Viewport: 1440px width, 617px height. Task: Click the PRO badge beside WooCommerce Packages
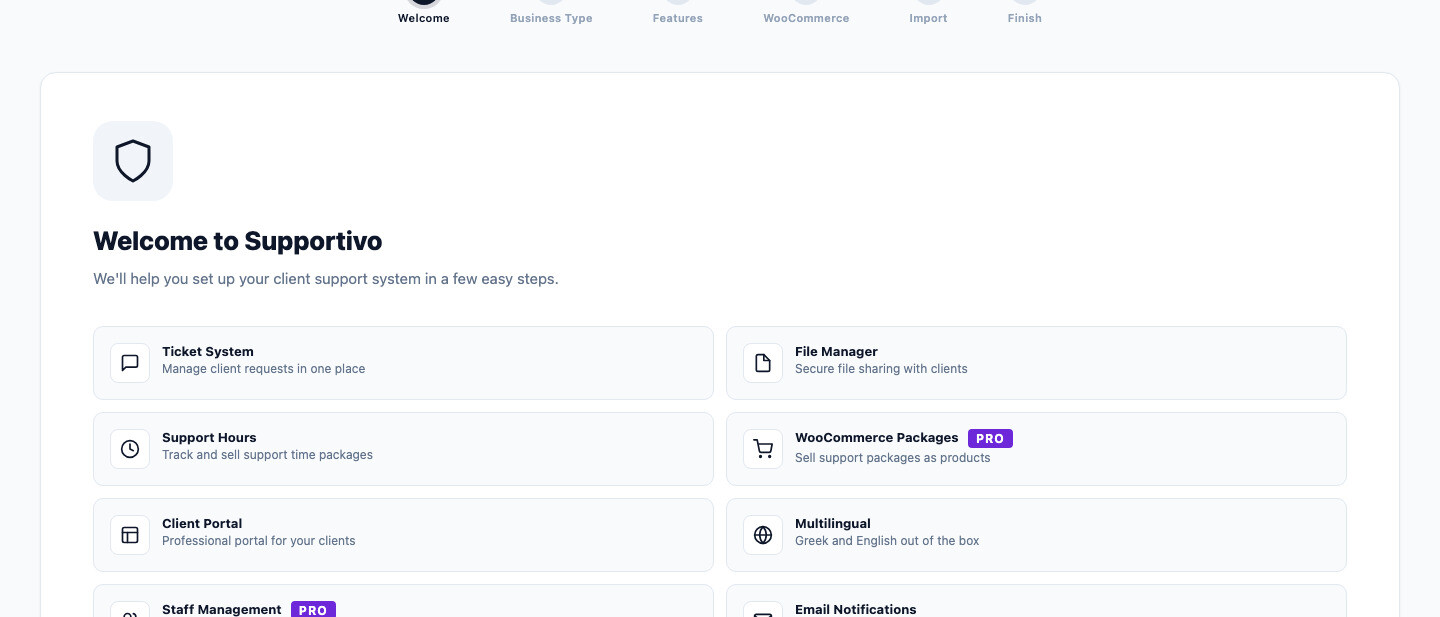[990, 438]
